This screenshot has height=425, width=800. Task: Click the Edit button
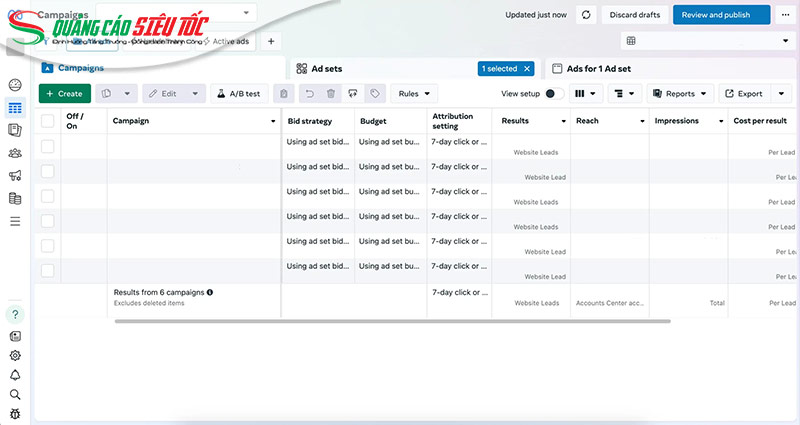(163, 93)
